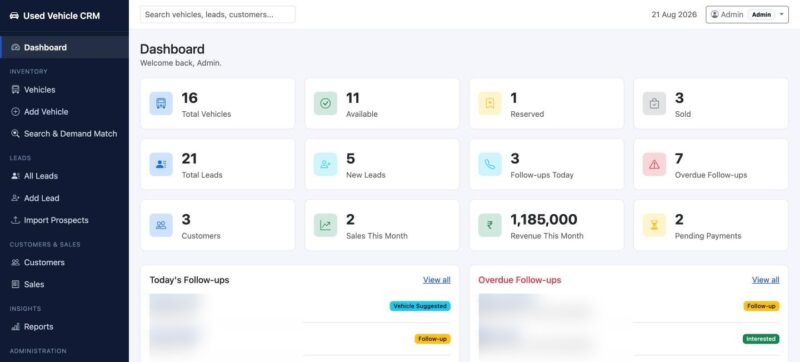Click the 1,185,000 revenue value

[544, 220]
